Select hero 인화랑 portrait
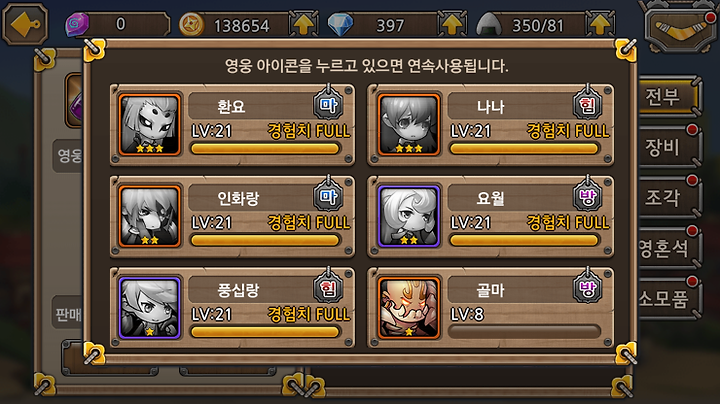This screenshot has width=720, height=404. [149, 216]
